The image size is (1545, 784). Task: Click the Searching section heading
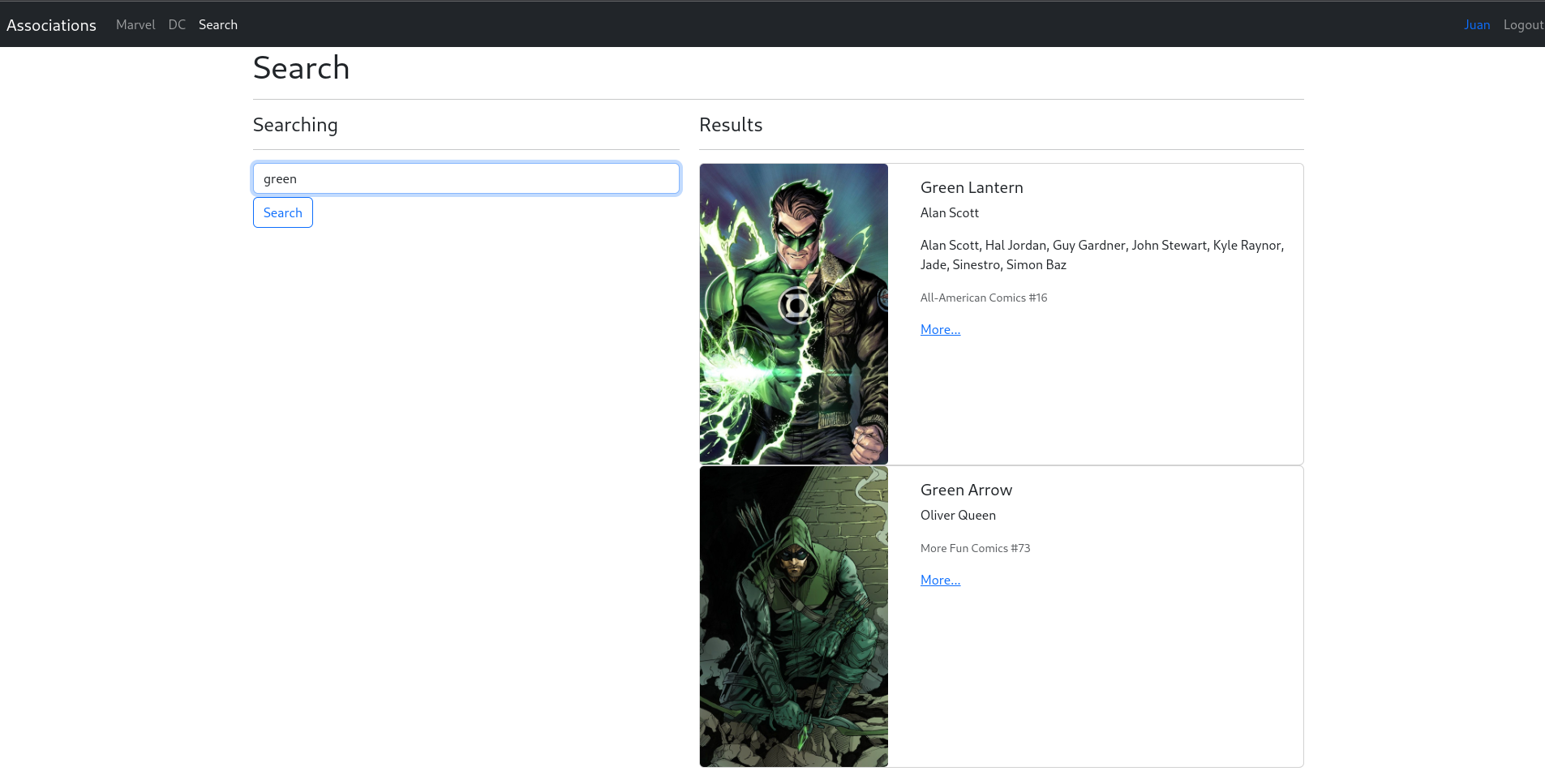click(295, 125)
